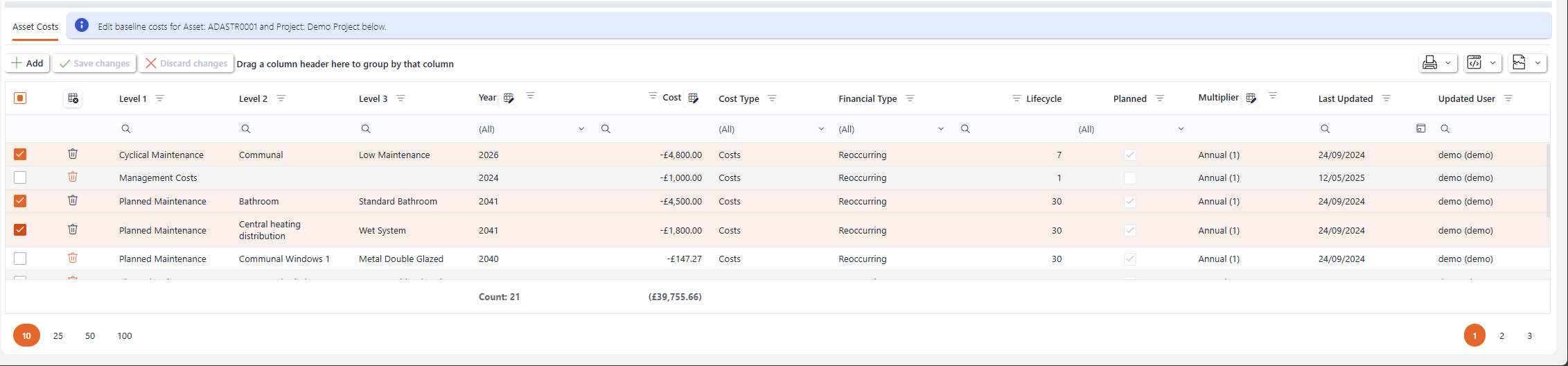Image resolution: width=1568 pixels, height=366 pixels.
Task: Click trash icon for Management Costs row
Action: tap(73, 177)
